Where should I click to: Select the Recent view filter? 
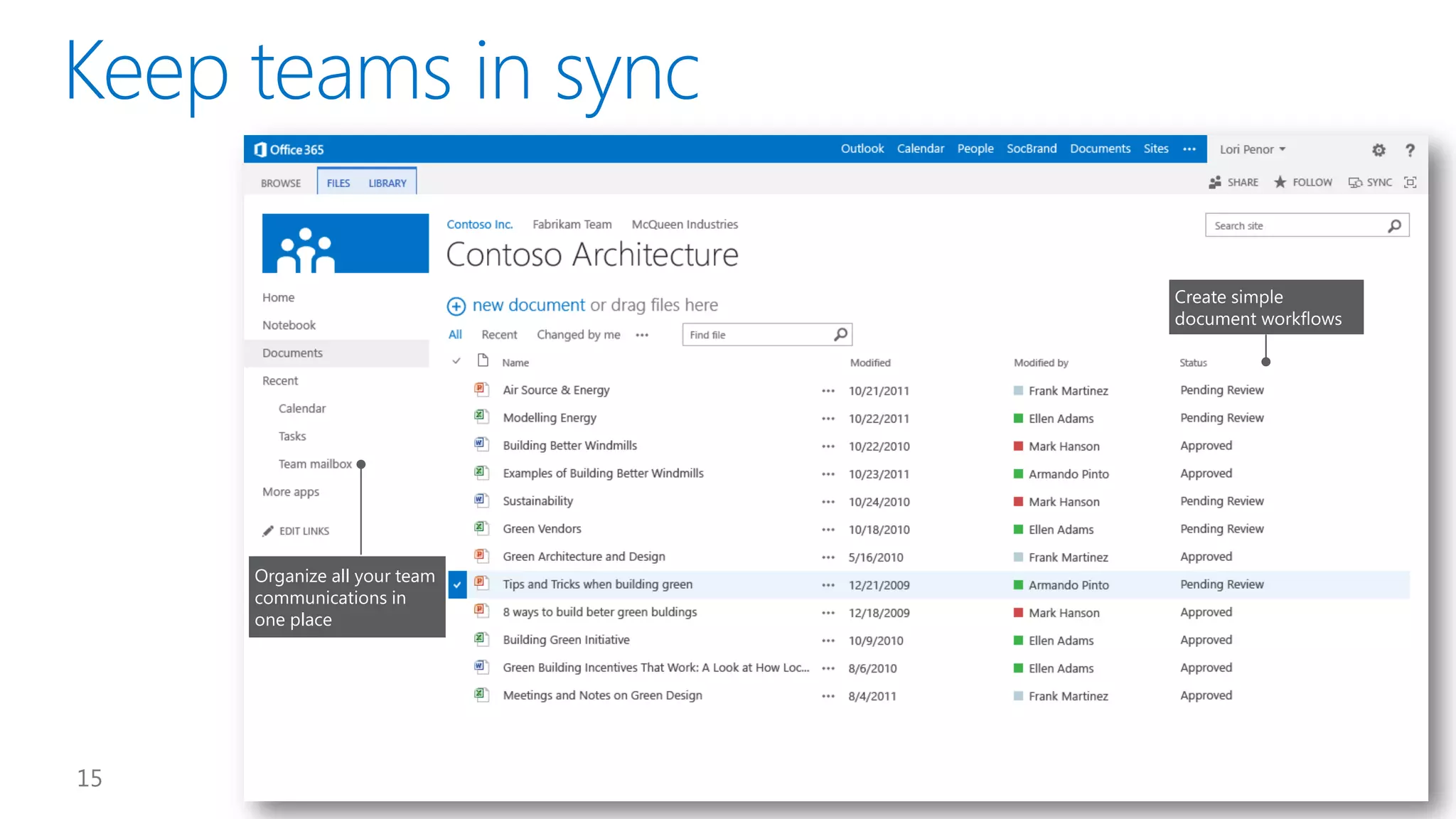pos(499,335)
